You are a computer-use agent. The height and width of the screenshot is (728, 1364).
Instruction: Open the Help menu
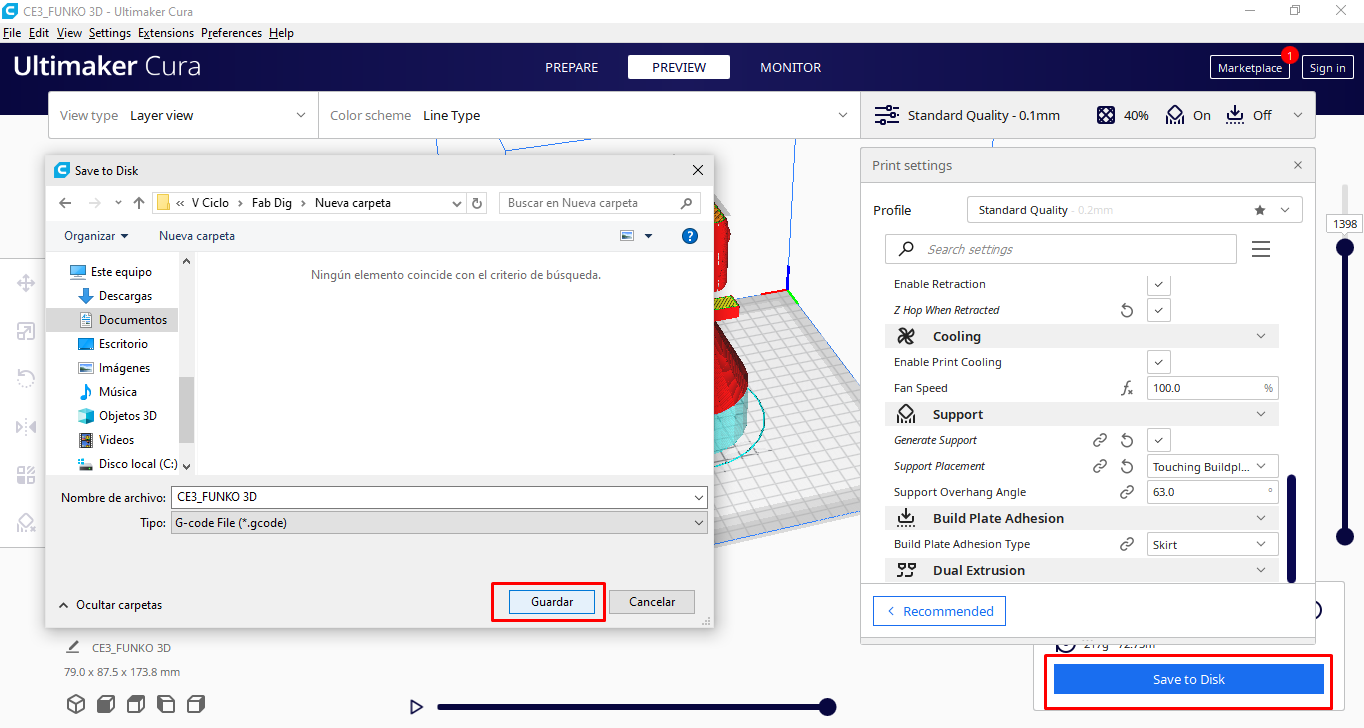(282, 33)
